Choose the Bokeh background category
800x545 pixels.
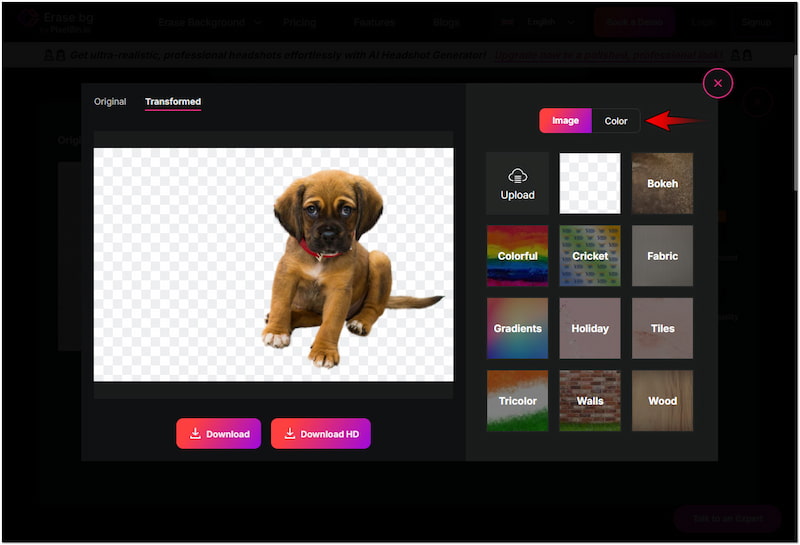(x=662, y=184)
